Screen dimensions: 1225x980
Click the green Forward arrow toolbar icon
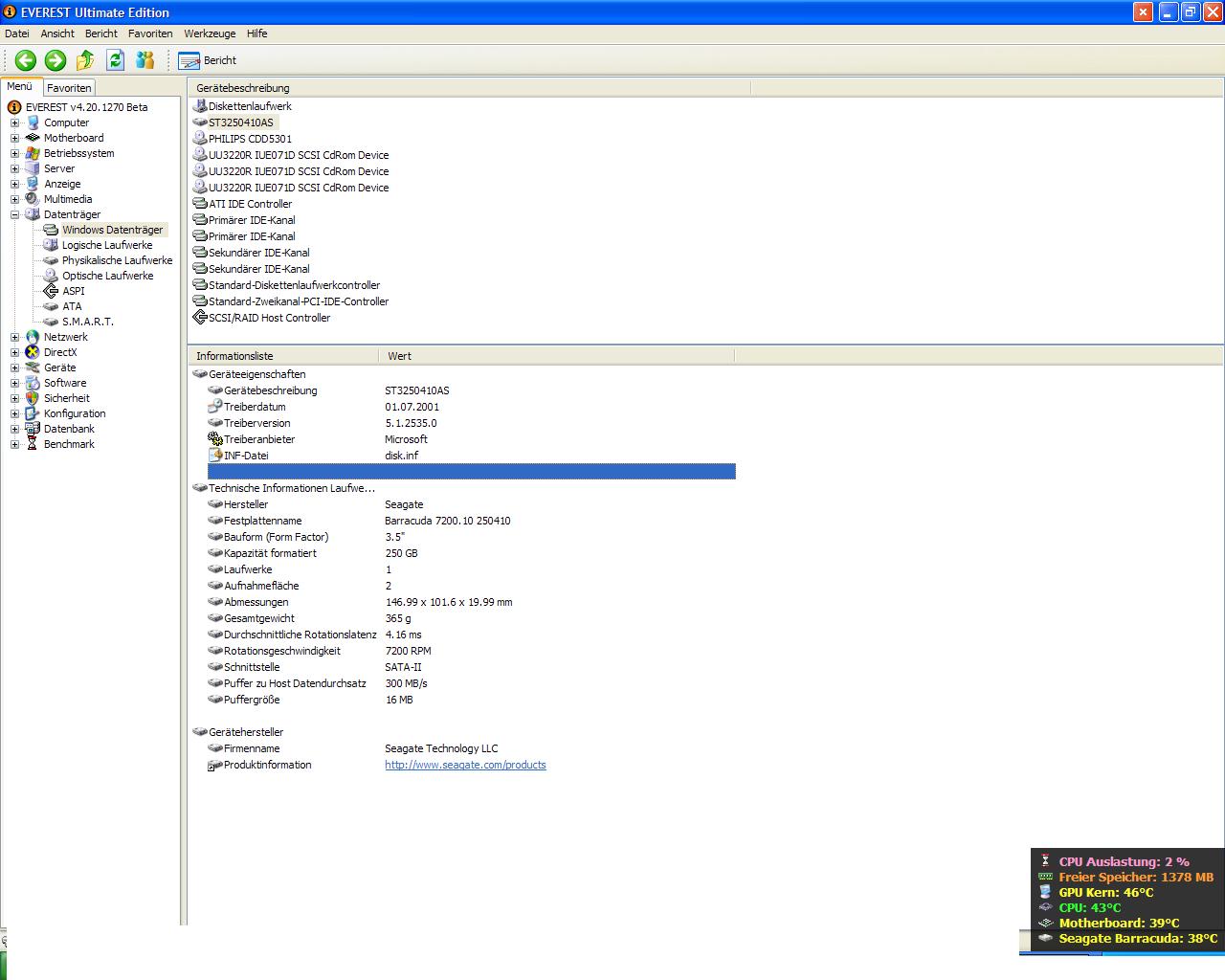click(x=56, y=60)
